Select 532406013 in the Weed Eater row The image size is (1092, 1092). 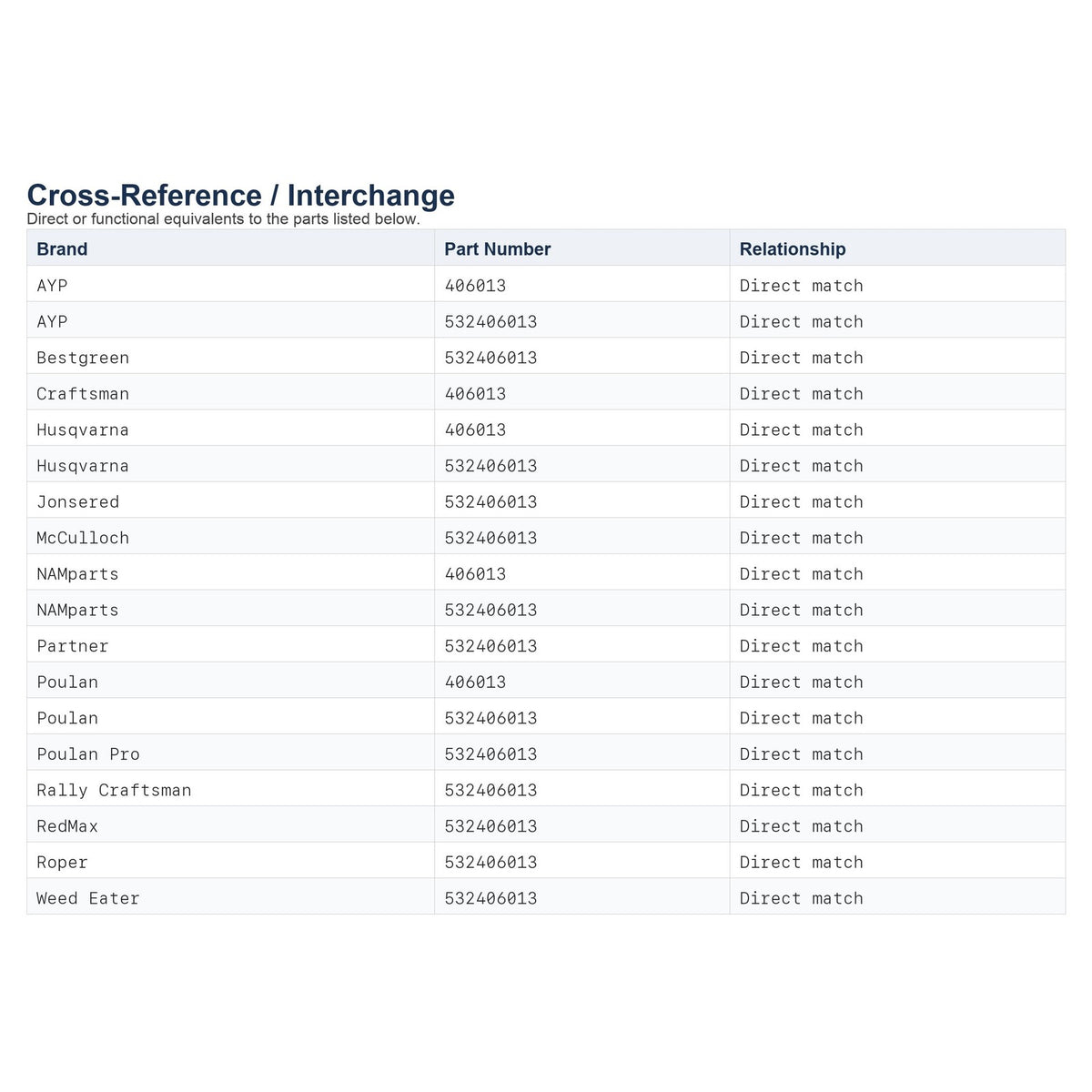(x=490, y=898)
